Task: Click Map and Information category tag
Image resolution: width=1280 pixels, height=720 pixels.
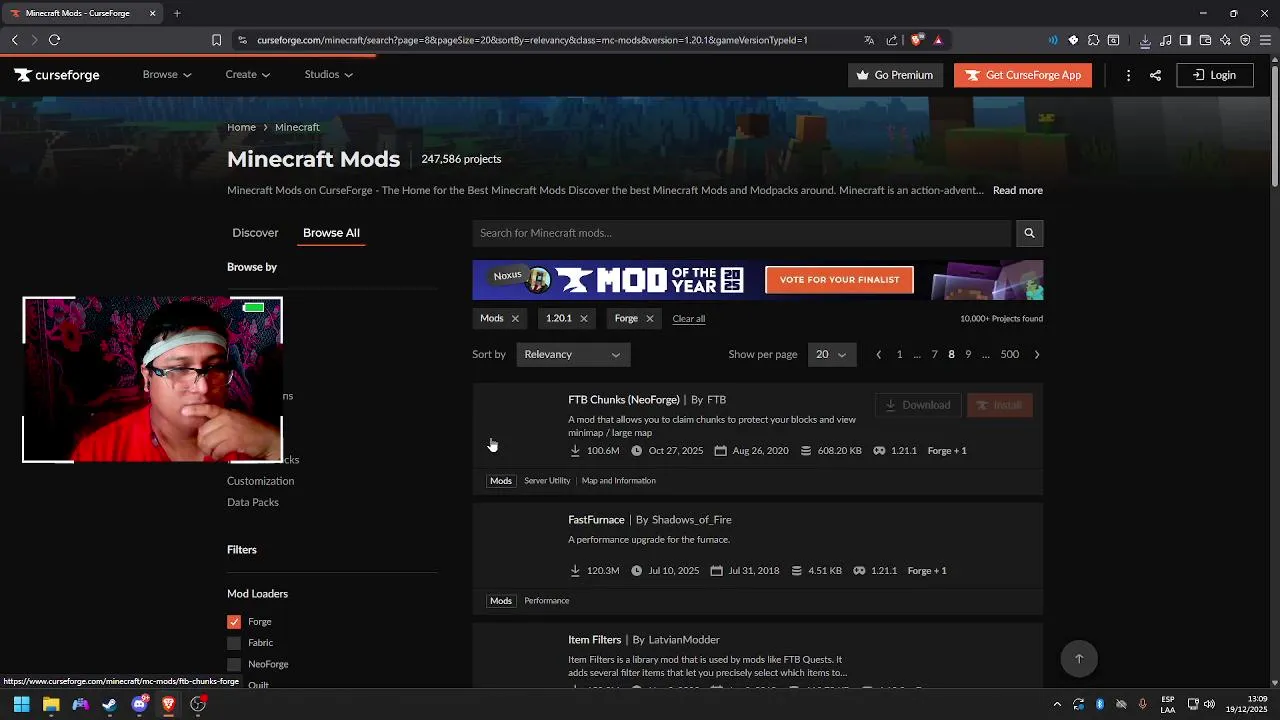Action: [618, 481]
